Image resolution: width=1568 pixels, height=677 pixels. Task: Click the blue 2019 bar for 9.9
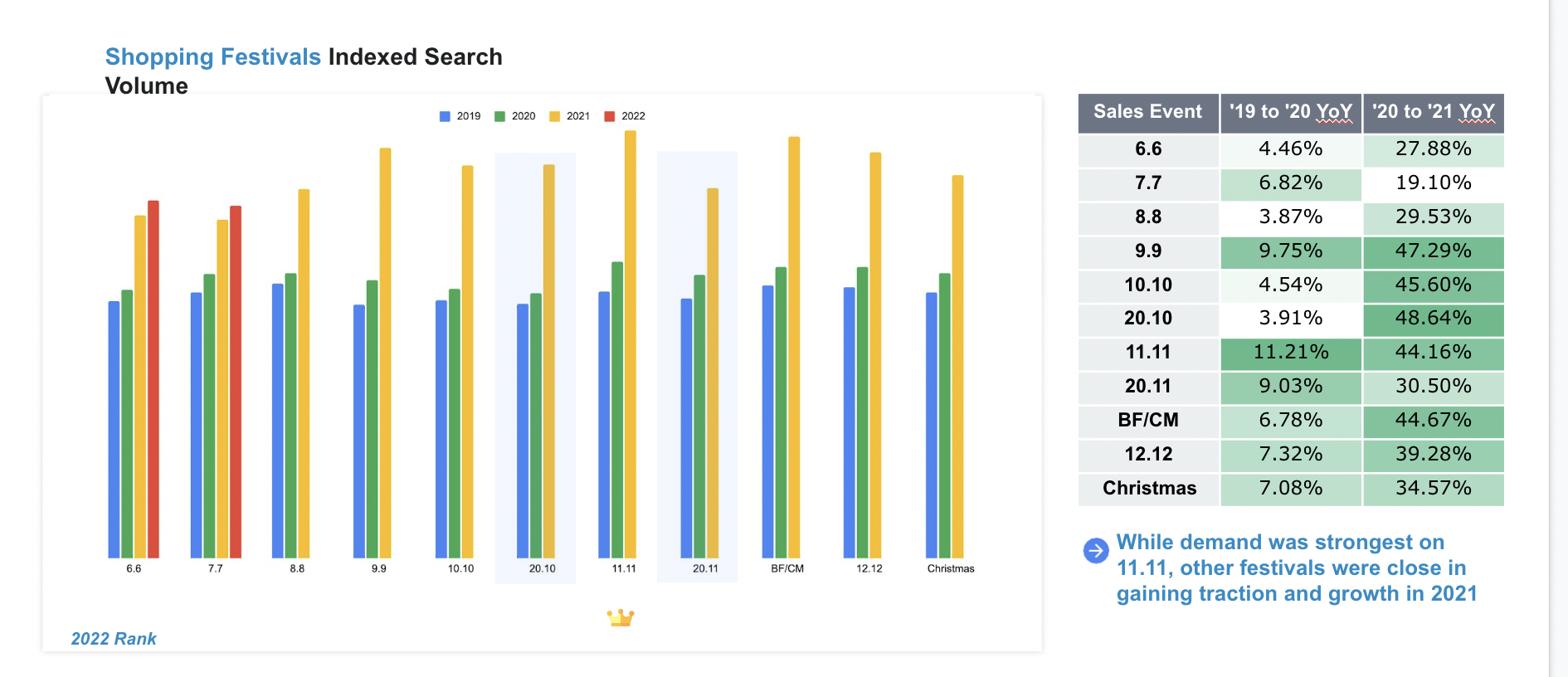[359, 431]
